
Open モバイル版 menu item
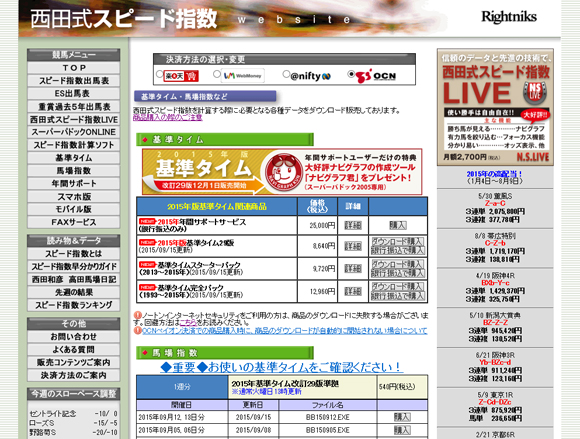pos(74,209)
